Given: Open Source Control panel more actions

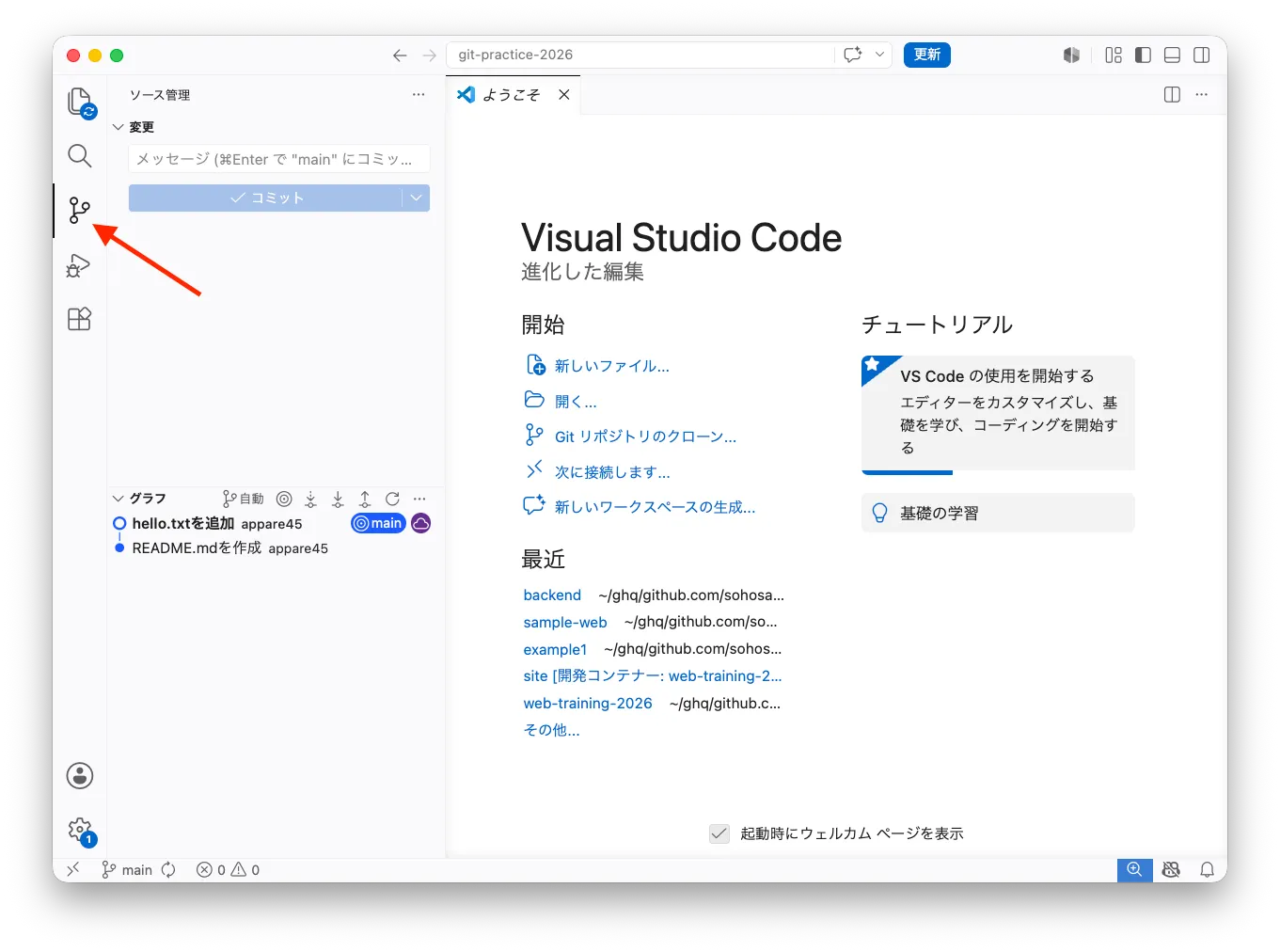Looking at the screenshot, I should point(419,95).
